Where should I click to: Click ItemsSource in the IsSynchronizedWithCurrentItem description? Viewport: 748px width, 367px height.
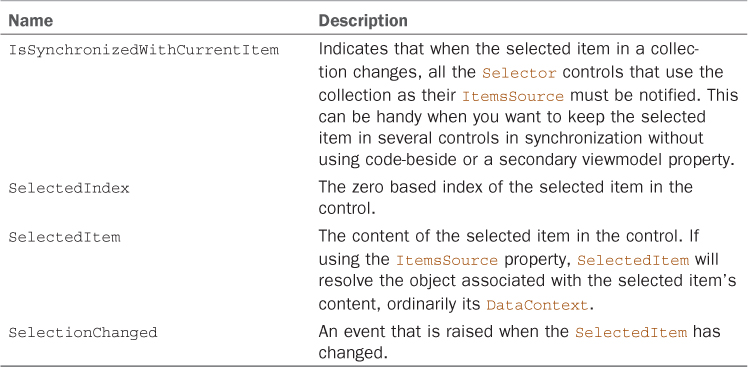513,96
